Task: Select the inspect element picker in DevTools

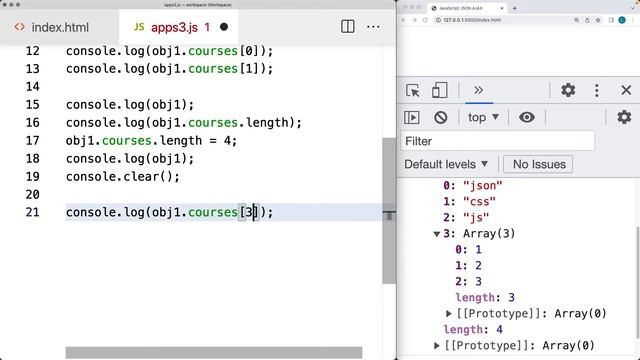Action: click(x=413, y=90)
